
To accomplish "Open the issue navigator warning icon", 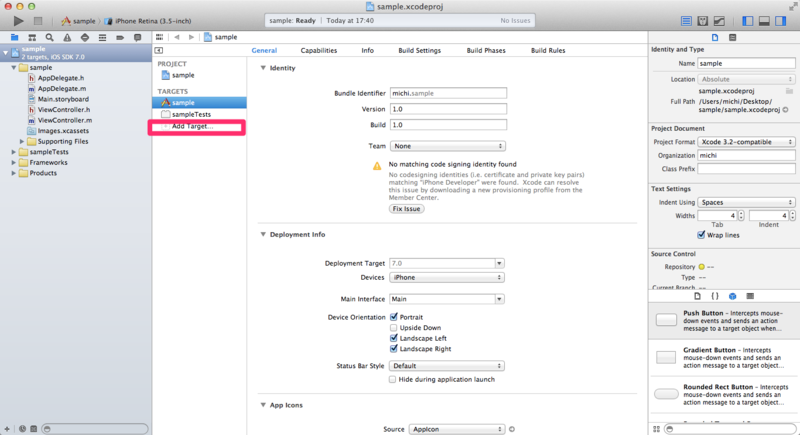I will point(67,37).
